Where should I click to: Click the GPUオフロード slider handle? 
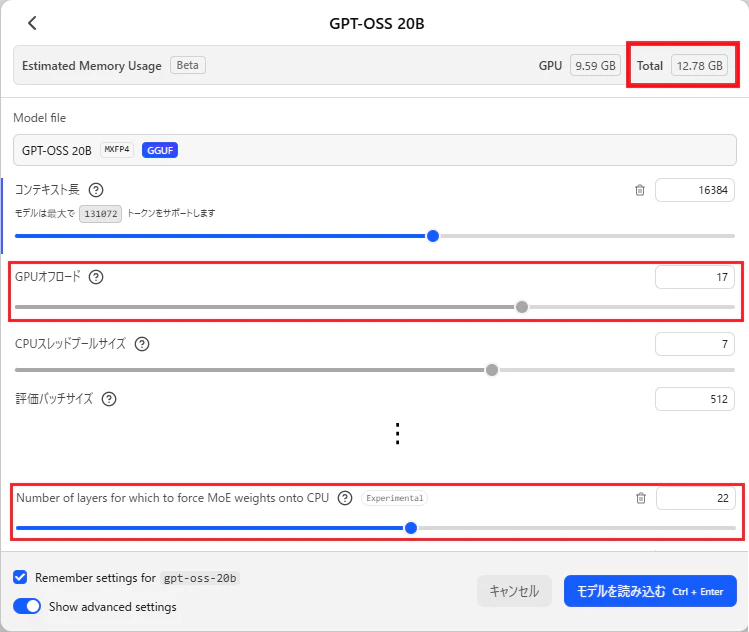coord(522,307)
